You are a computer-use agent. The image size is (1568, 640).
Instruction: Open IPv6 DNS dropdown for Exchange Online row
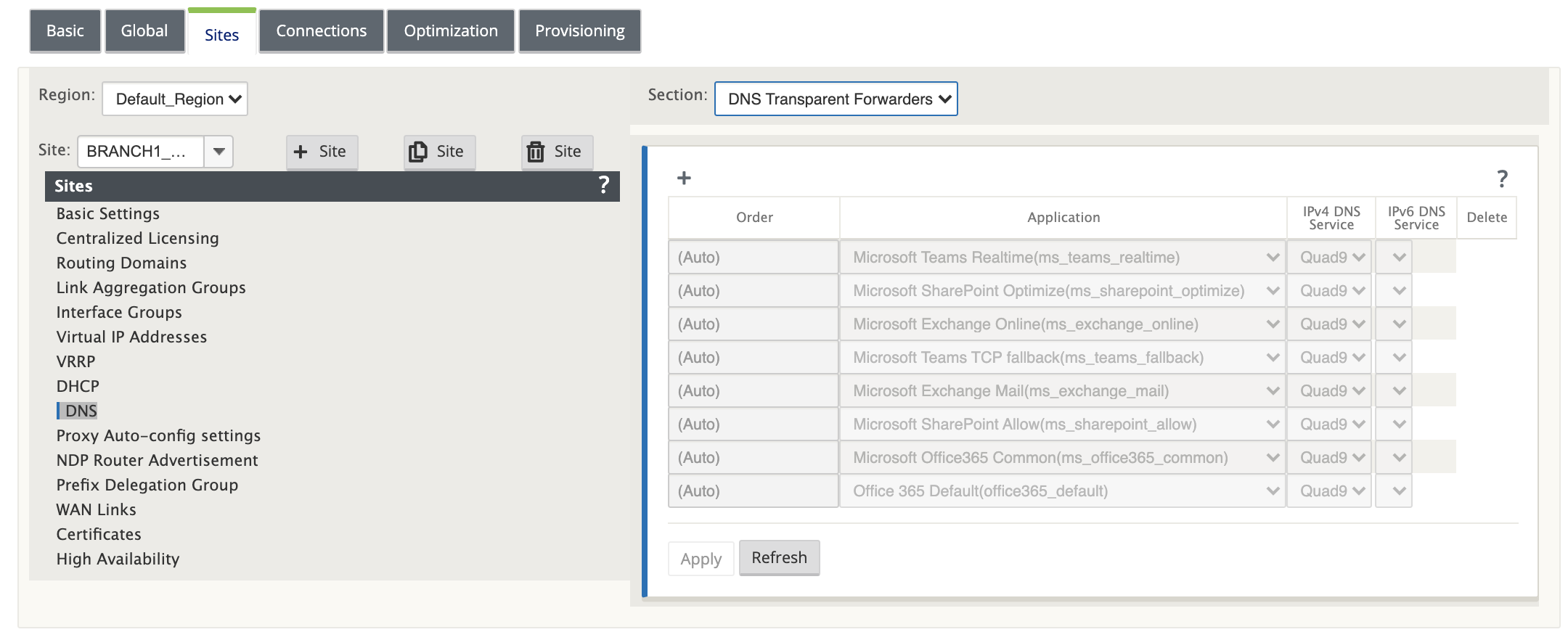1394,324
